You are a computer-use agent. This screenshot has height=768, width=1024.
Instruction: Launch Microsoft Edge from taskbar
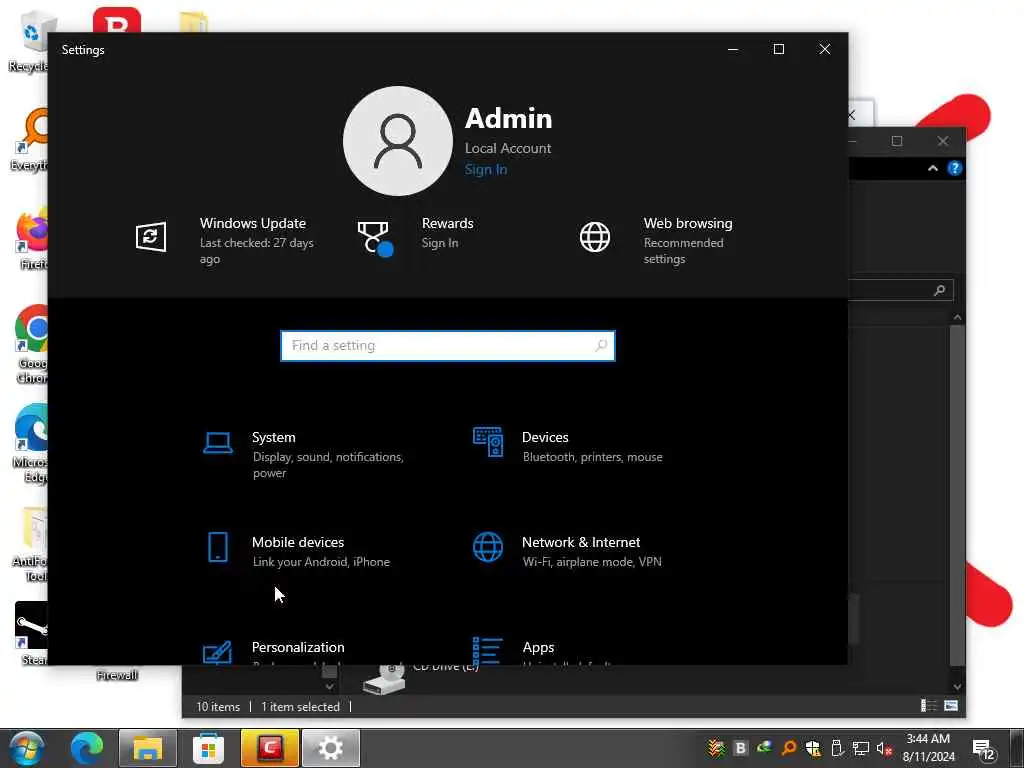(x=87, y=748)
